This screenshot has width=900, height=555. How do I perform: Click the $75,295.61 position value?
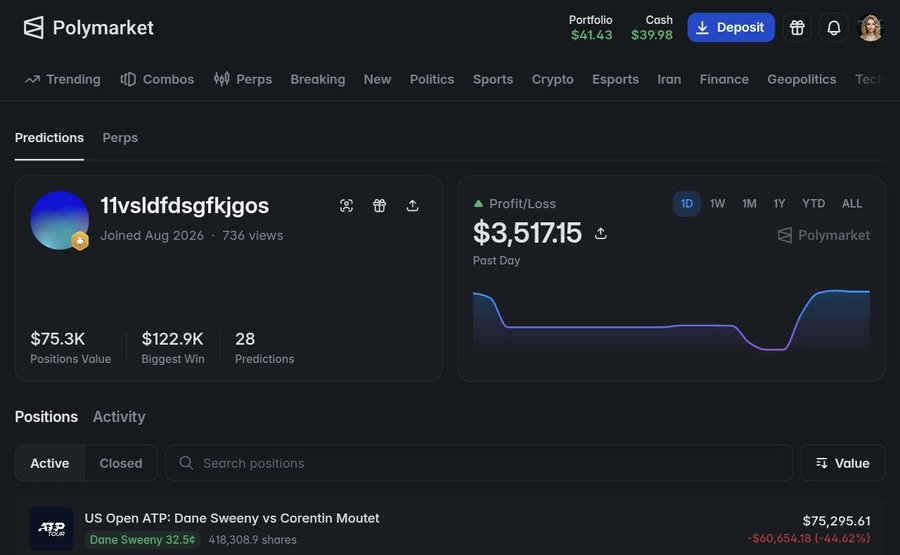click(836, 521)
